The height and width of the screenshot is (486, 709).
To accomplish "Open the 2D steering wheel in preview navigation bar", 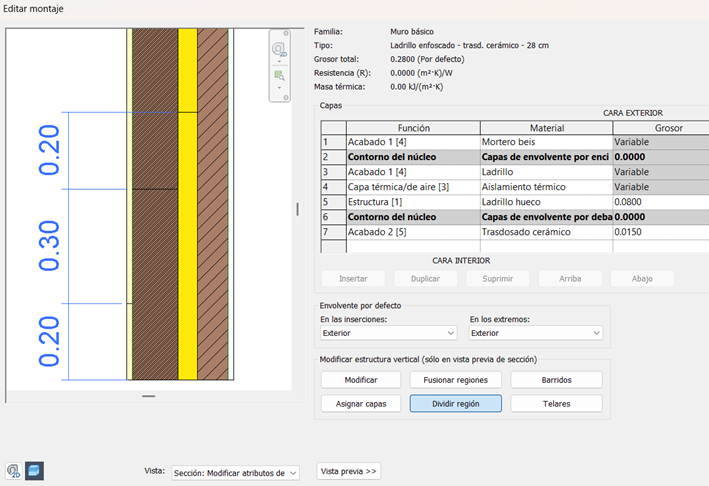I will point(279,48).
